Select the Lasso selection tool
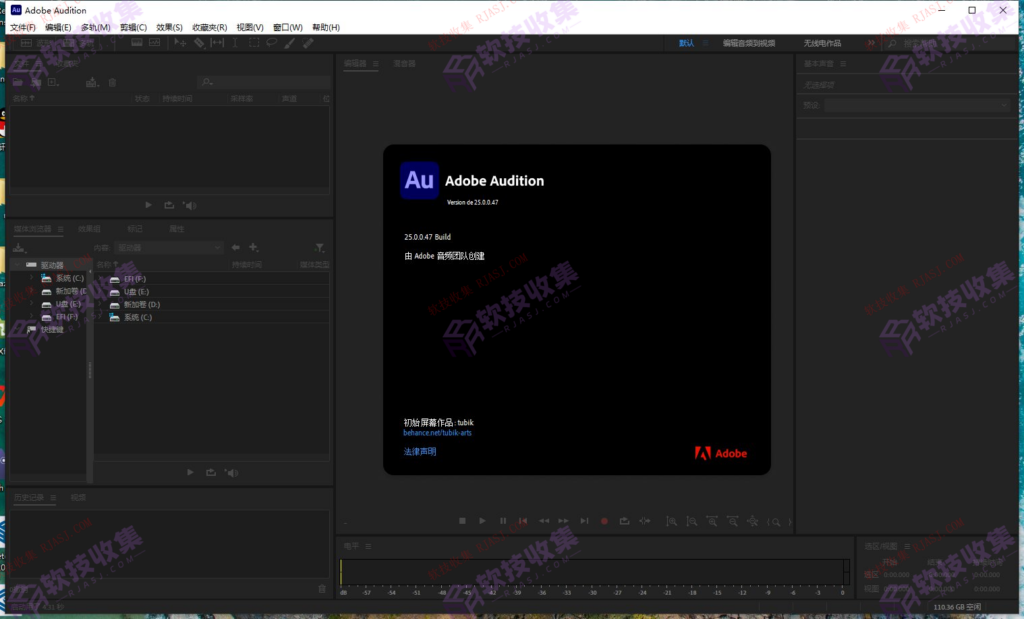Image resolution: width=1024 pixels, height=619 pixels. [272, 44]
